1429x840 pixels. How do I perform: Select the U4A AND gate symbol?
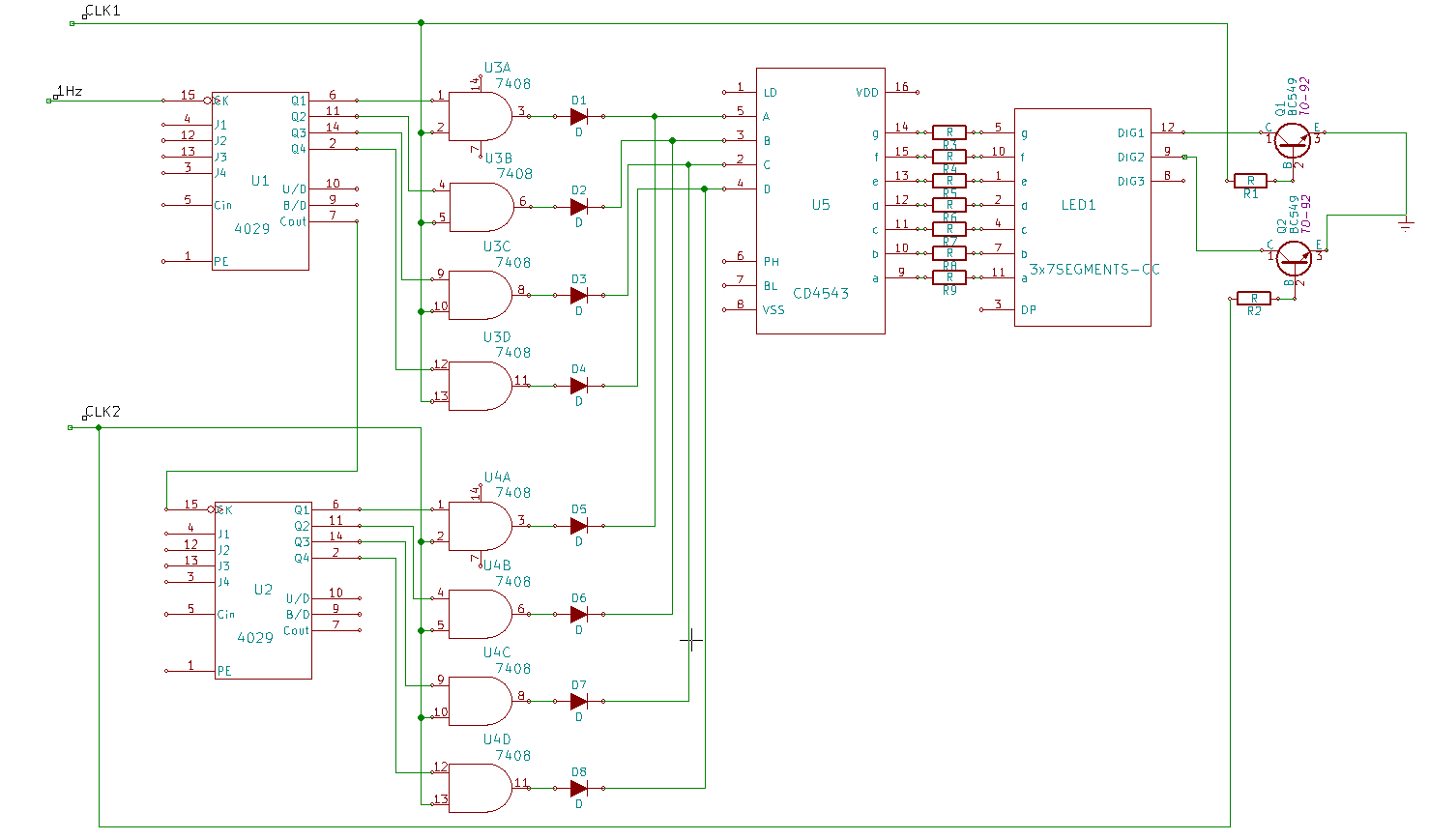(481, 526)
